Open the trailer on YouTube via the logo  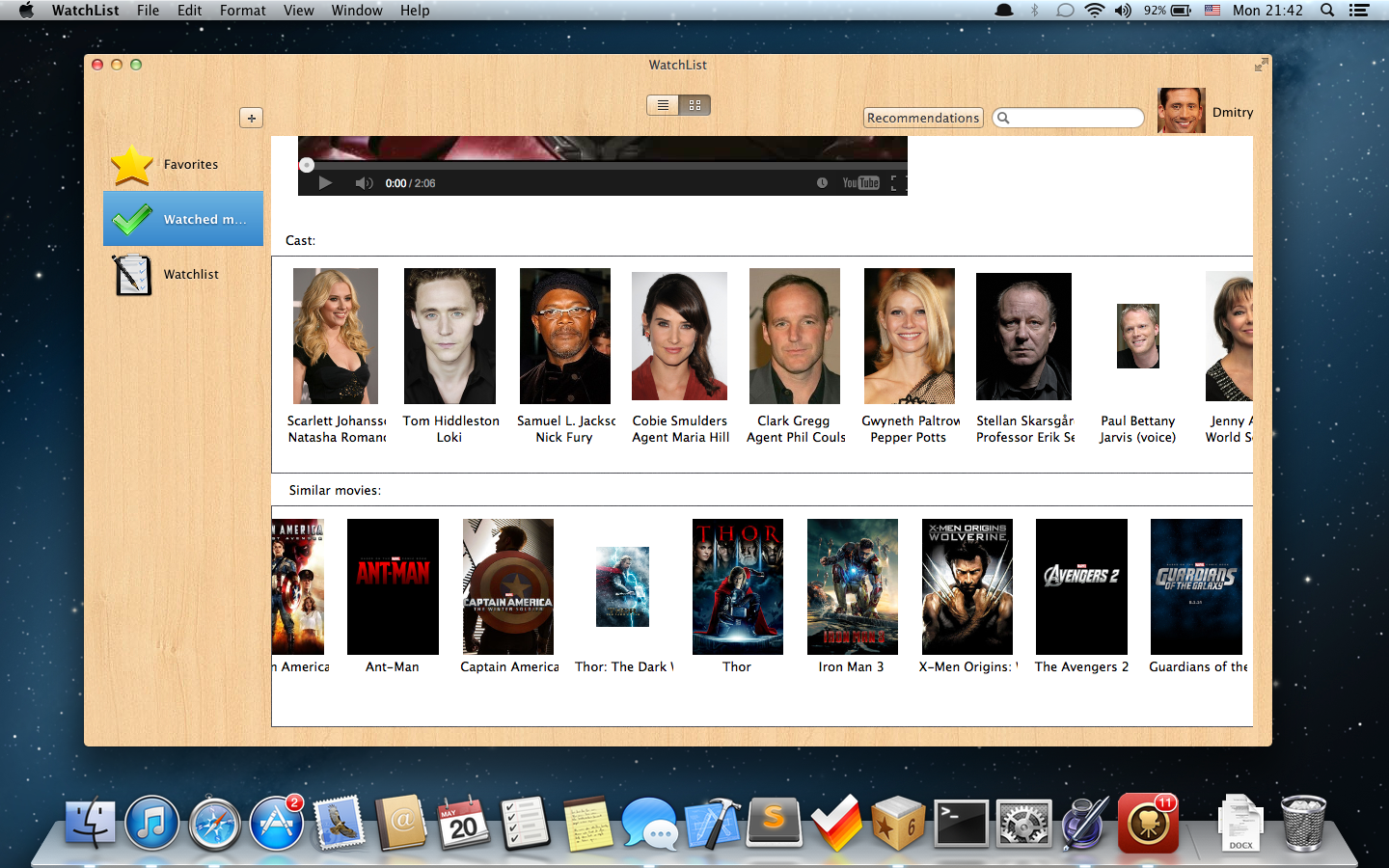pyautogui.click(x=860, y=182)
